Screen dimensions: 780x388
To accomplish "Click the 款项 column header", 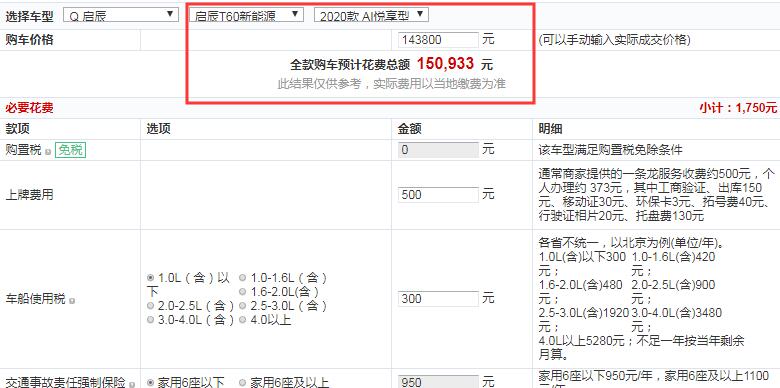I will pyautogui.click(x=17, y=129).
